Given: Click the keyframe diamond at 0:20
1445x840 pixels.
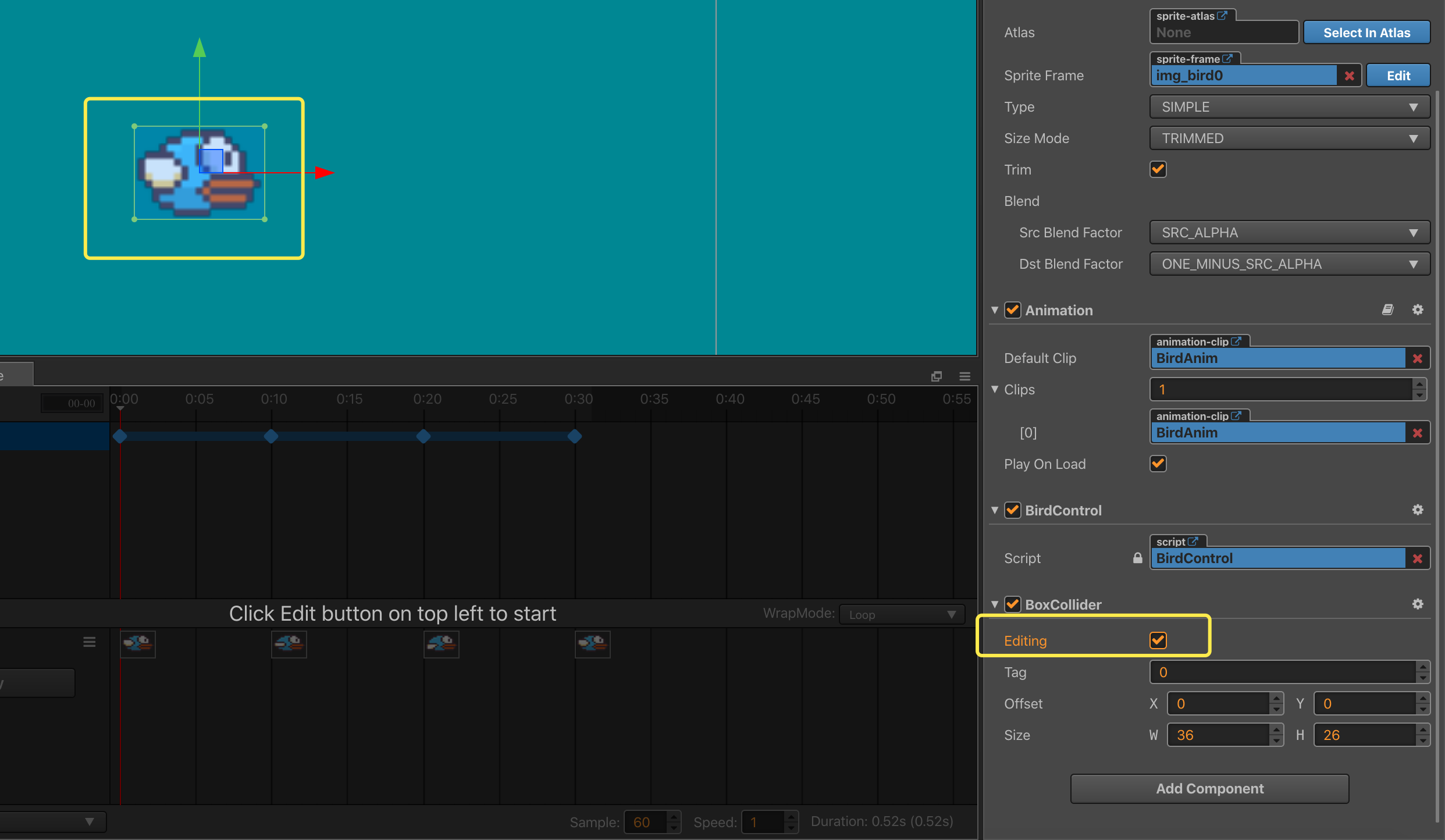Looking at the screenshot, I should pyautogui.click(x=423, y=436).
